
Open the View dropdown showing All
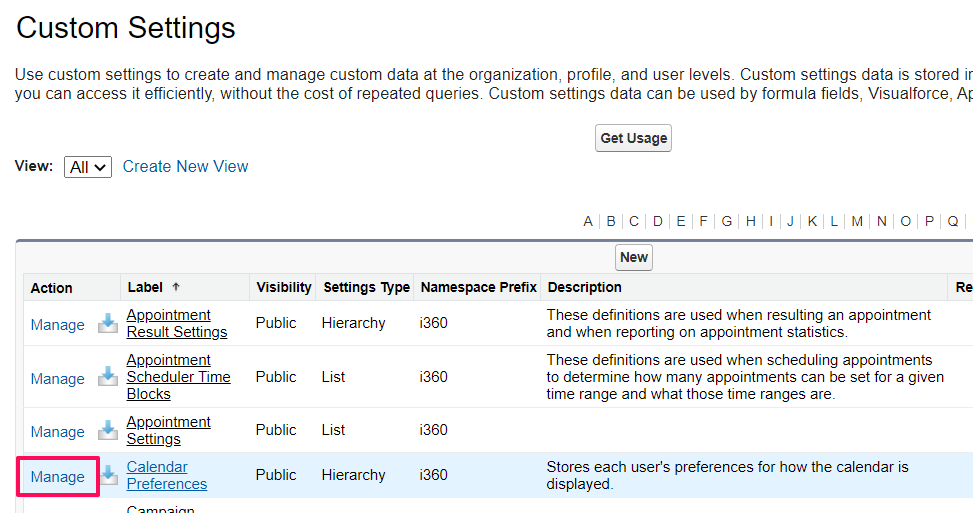click(x=87, y=167)
